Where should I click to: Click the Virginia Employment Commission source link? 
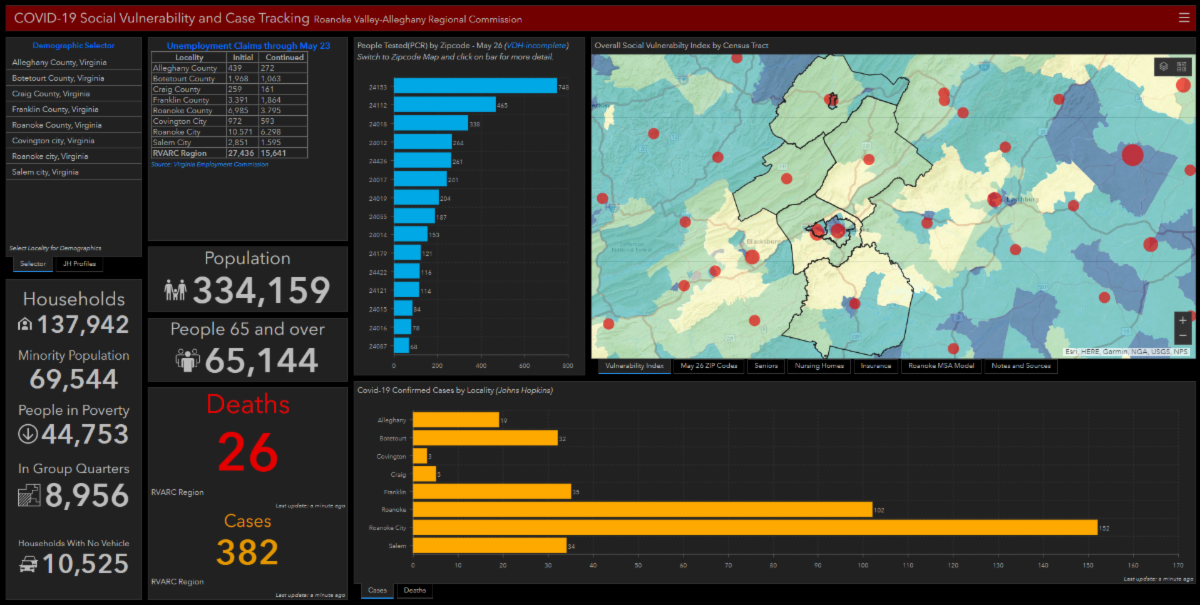210,164
